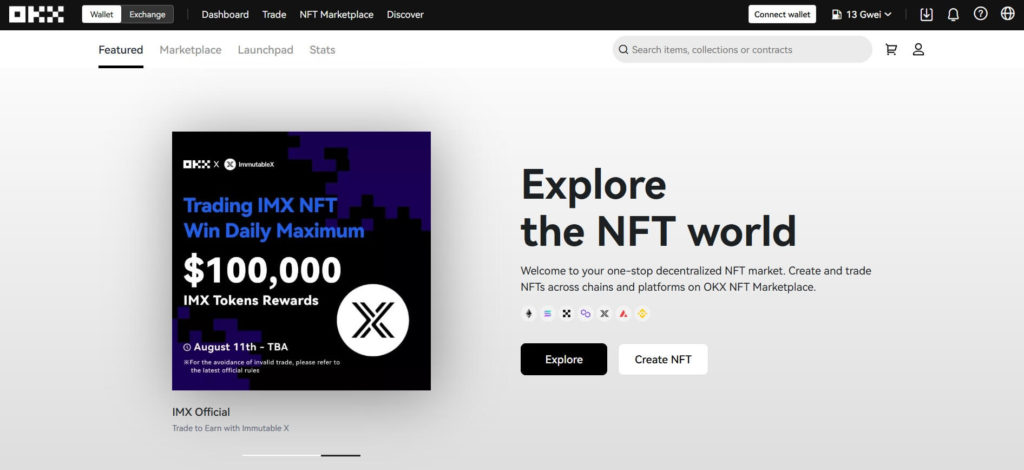Click the Create NFT button
The image size is (1024, 470).
point(663,359)
